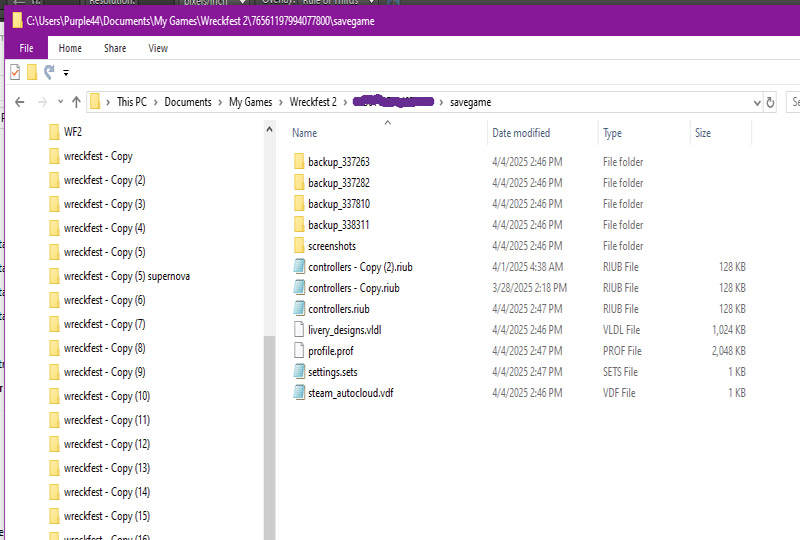
Task: Select the backup_338311 folder icon
Action: tap(299, 225)
